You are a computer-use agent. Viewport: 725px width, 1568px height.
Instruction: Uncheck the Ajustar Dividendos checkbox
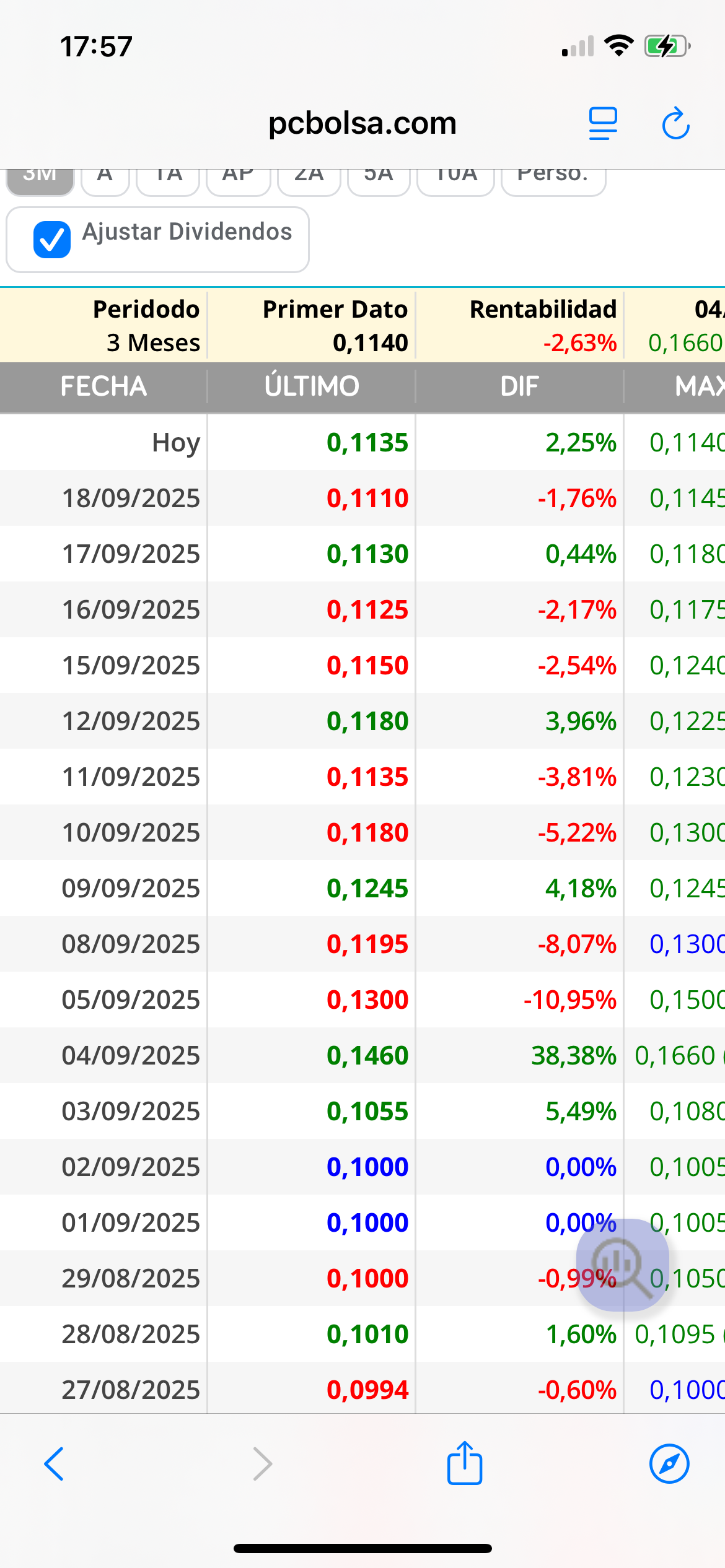52,240
